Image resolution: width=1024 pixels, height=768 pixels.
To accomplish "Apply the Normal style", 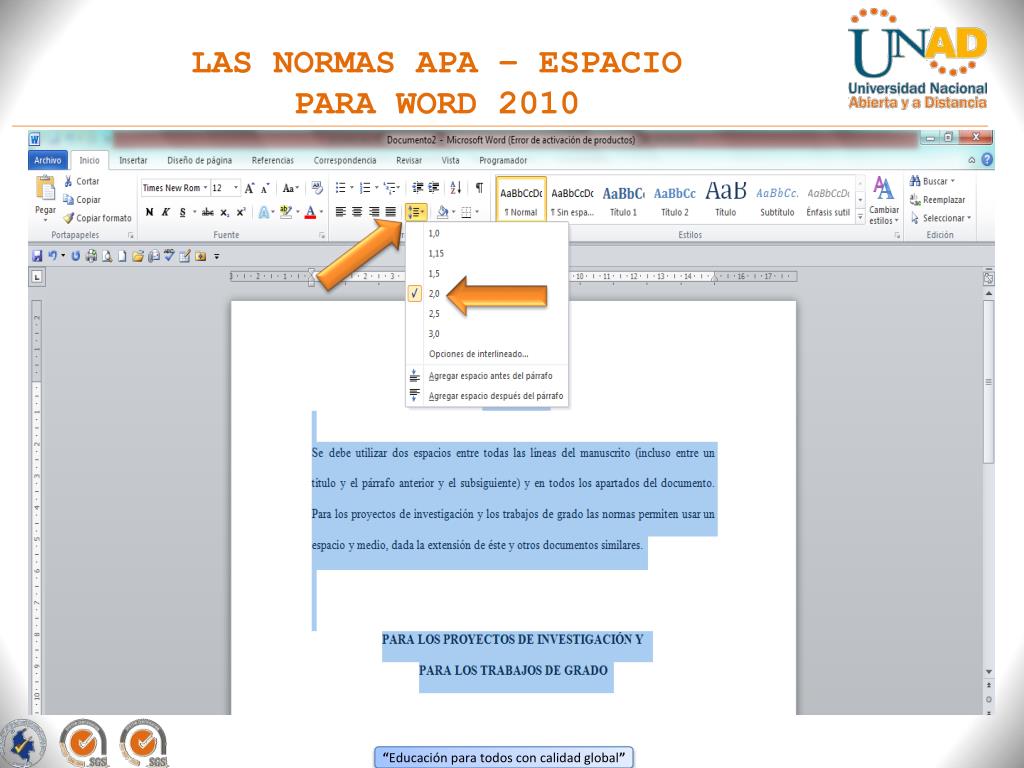I will [521, 200].
